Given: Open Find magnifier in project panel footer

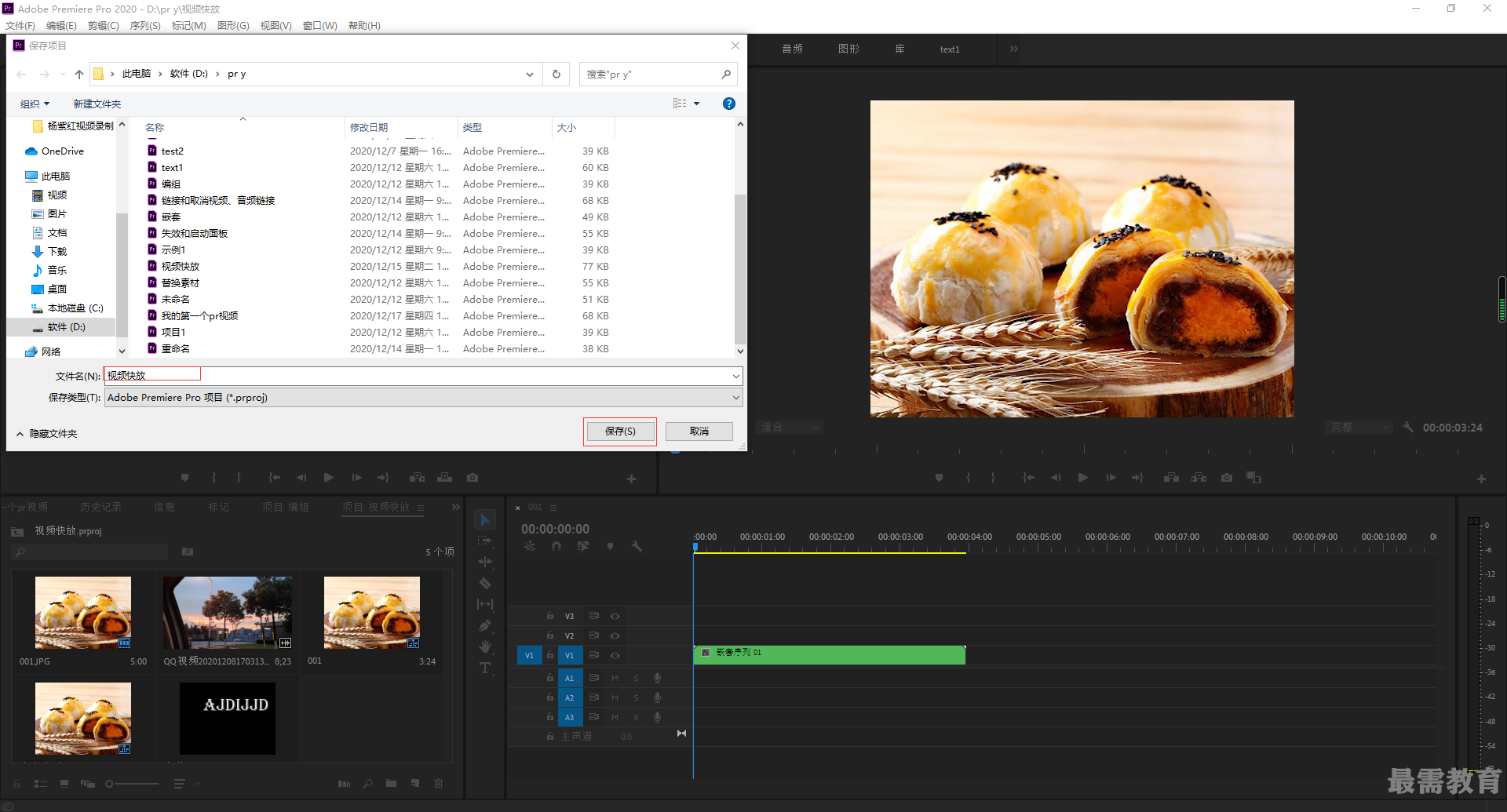Looking at the screenshot, I should pos(367,784).
